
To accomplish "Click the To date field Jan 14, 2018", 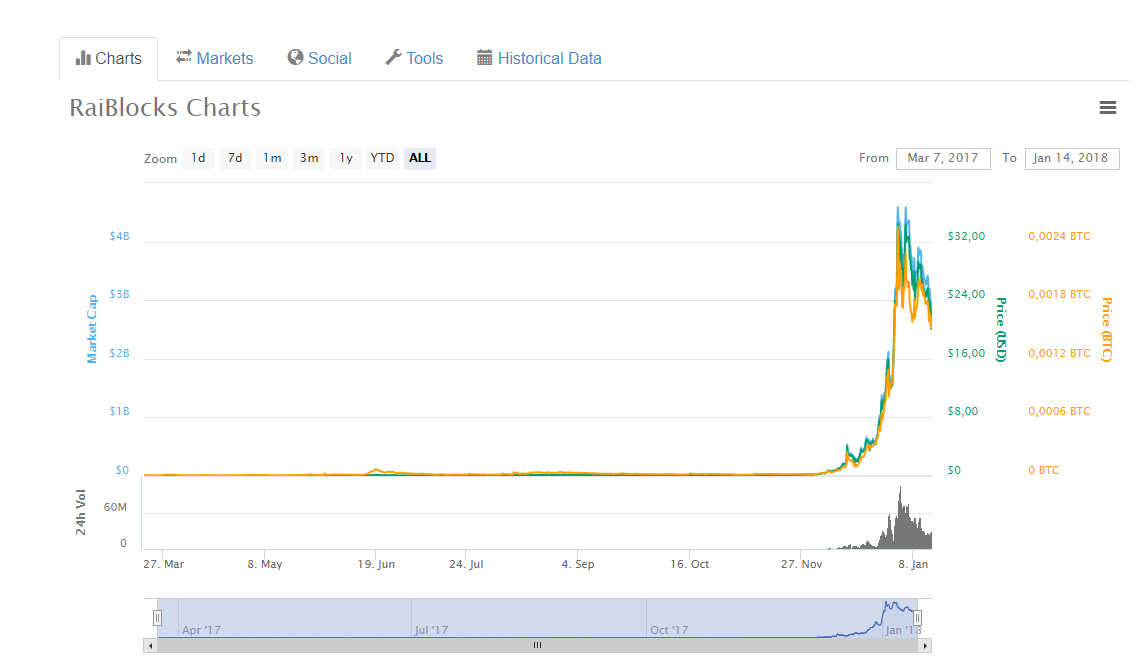I will pyautogui.click(x=1072, y=158).
